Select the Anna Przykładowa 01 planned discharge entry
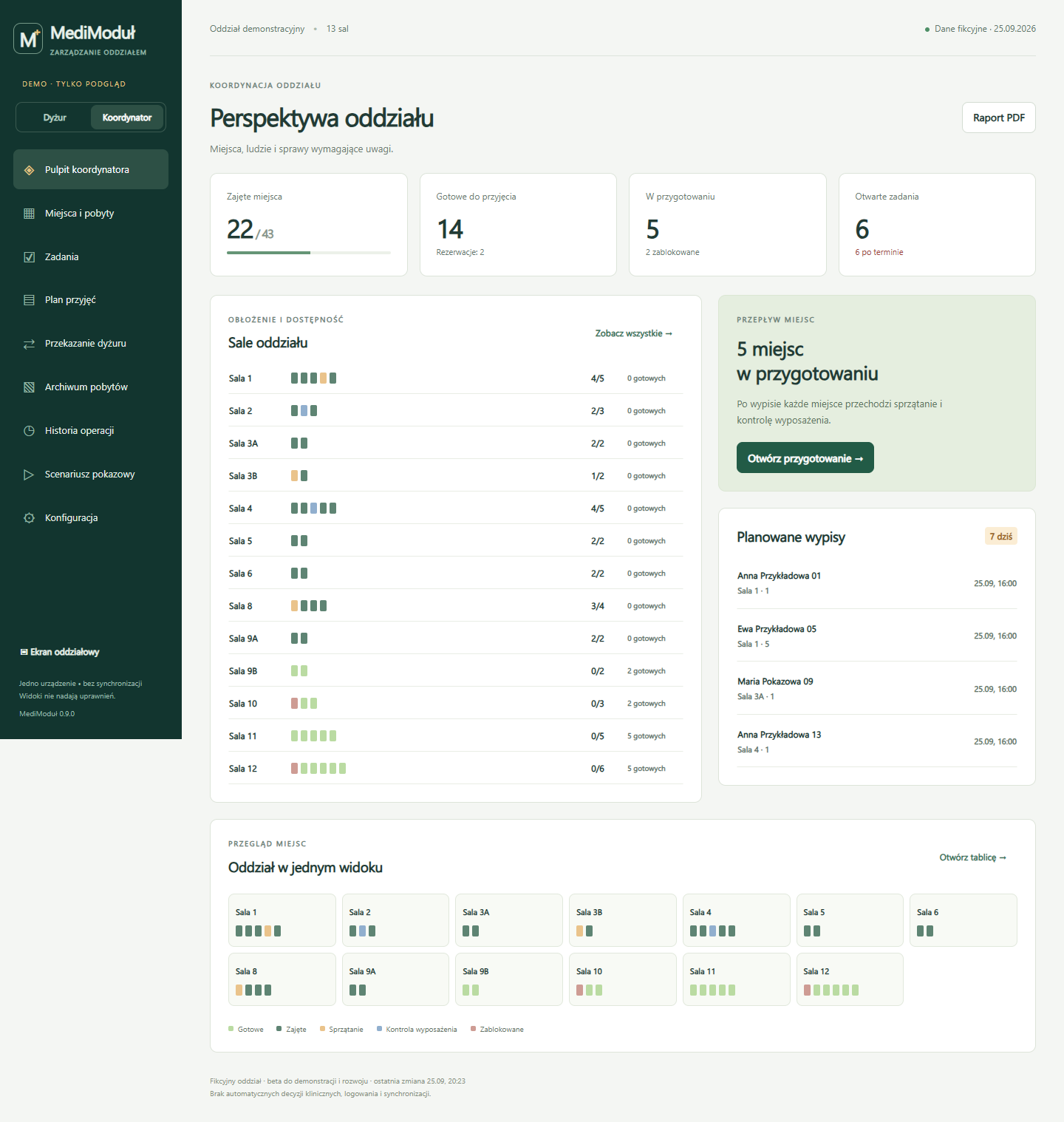The height and width of the screenshot is (1122, 1064). click(877, 583)
